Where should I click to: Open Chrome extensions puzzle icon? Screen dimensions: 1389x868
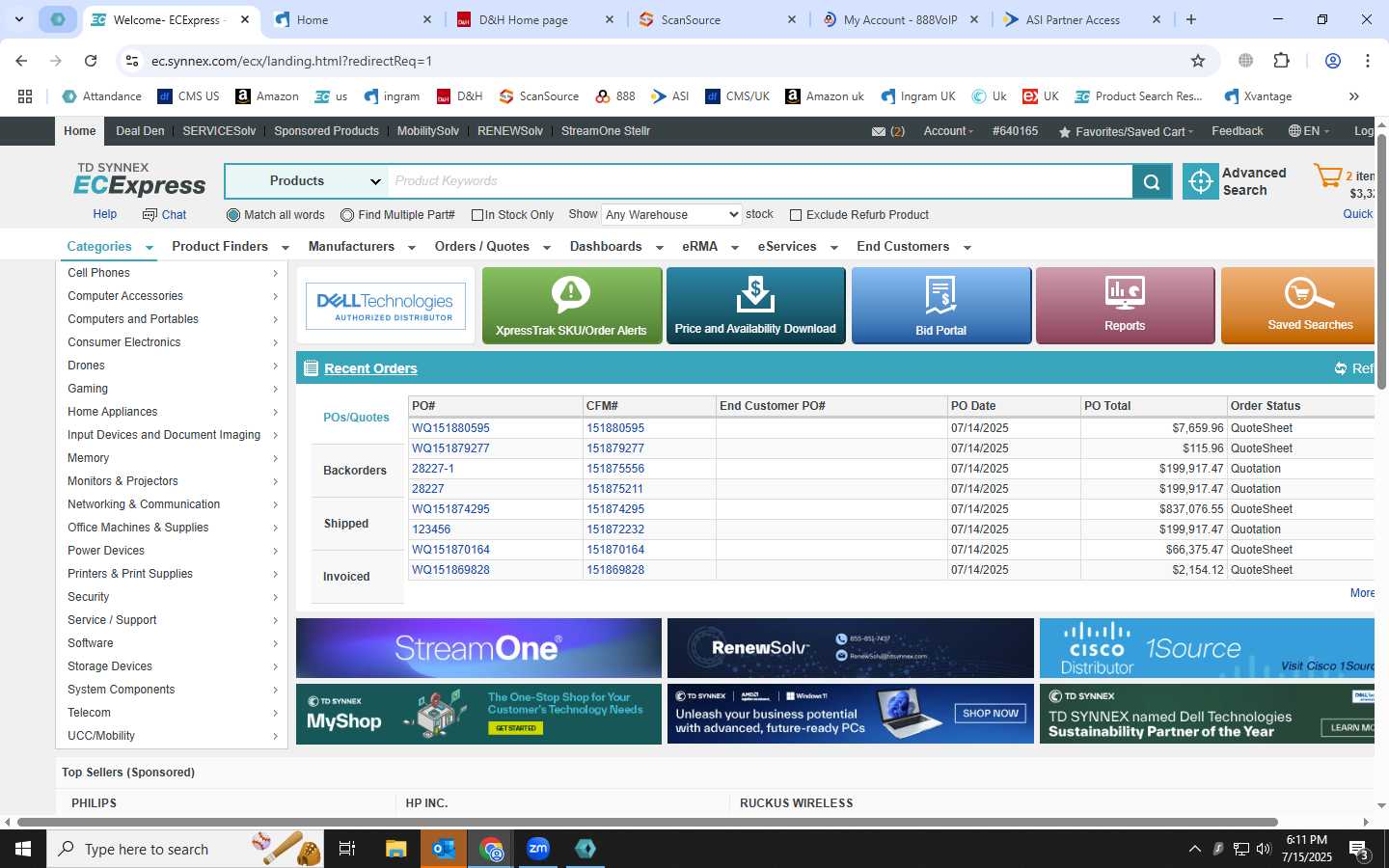pos(1281,61)
